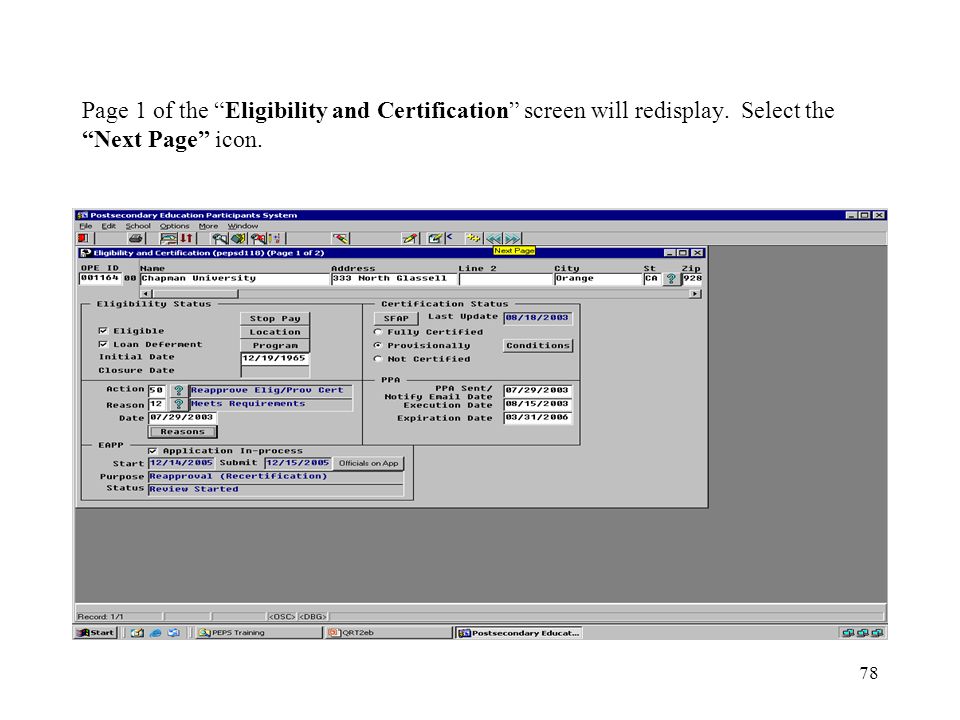Click the City field Orange
This screenshot has height=720, width=960.
tap(598, 279)
